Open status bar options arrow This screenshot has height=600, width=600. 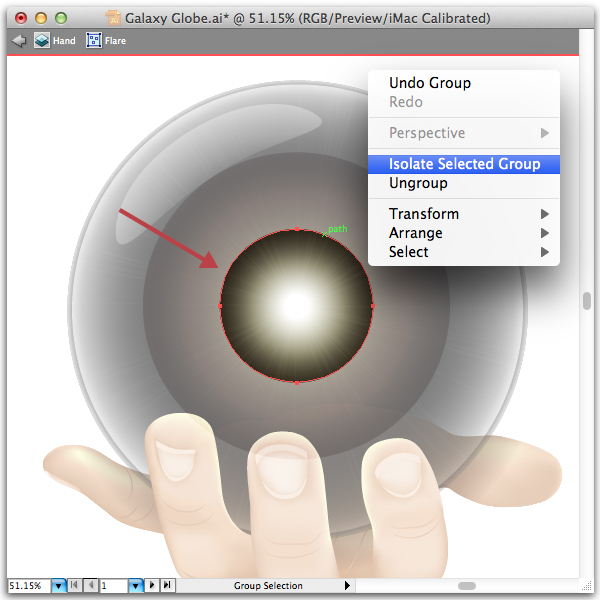click(347, 585)
